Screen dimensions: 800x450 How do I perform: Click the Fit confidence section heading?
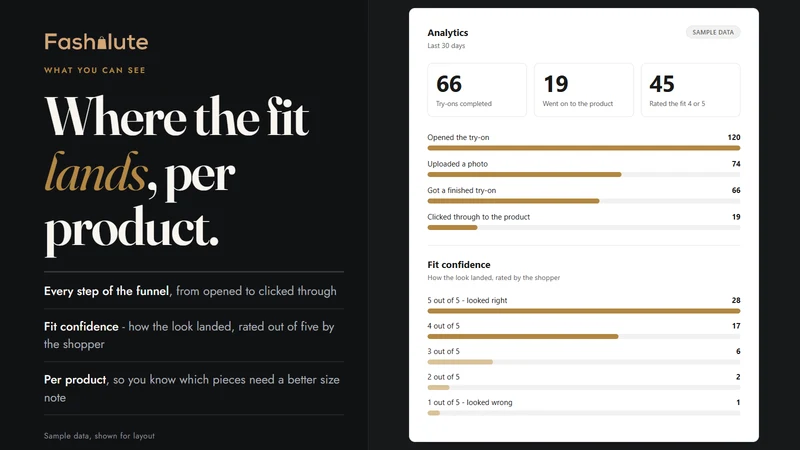(x=459, y=265)
